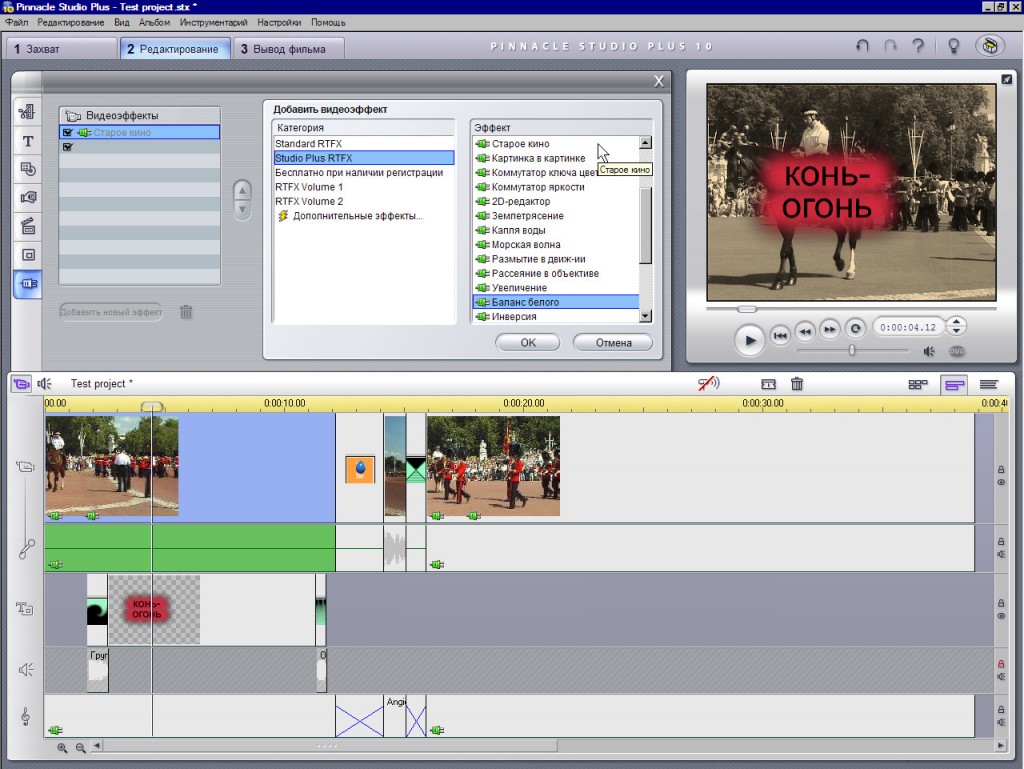1024x769 pixels.
Task: Open the Редактирование menu
Action: [x=71, y=22]
